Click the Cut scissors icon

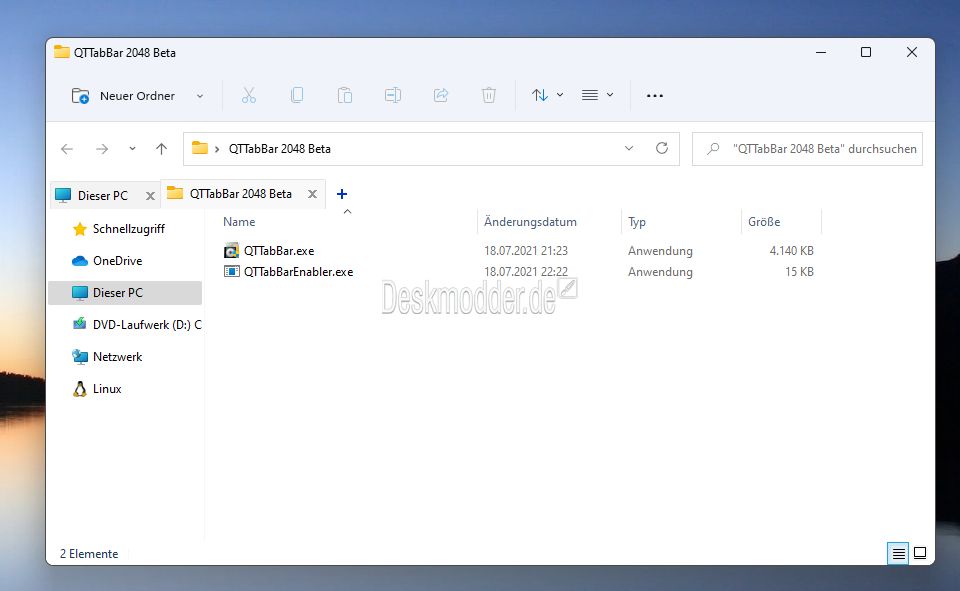(249, 96)
